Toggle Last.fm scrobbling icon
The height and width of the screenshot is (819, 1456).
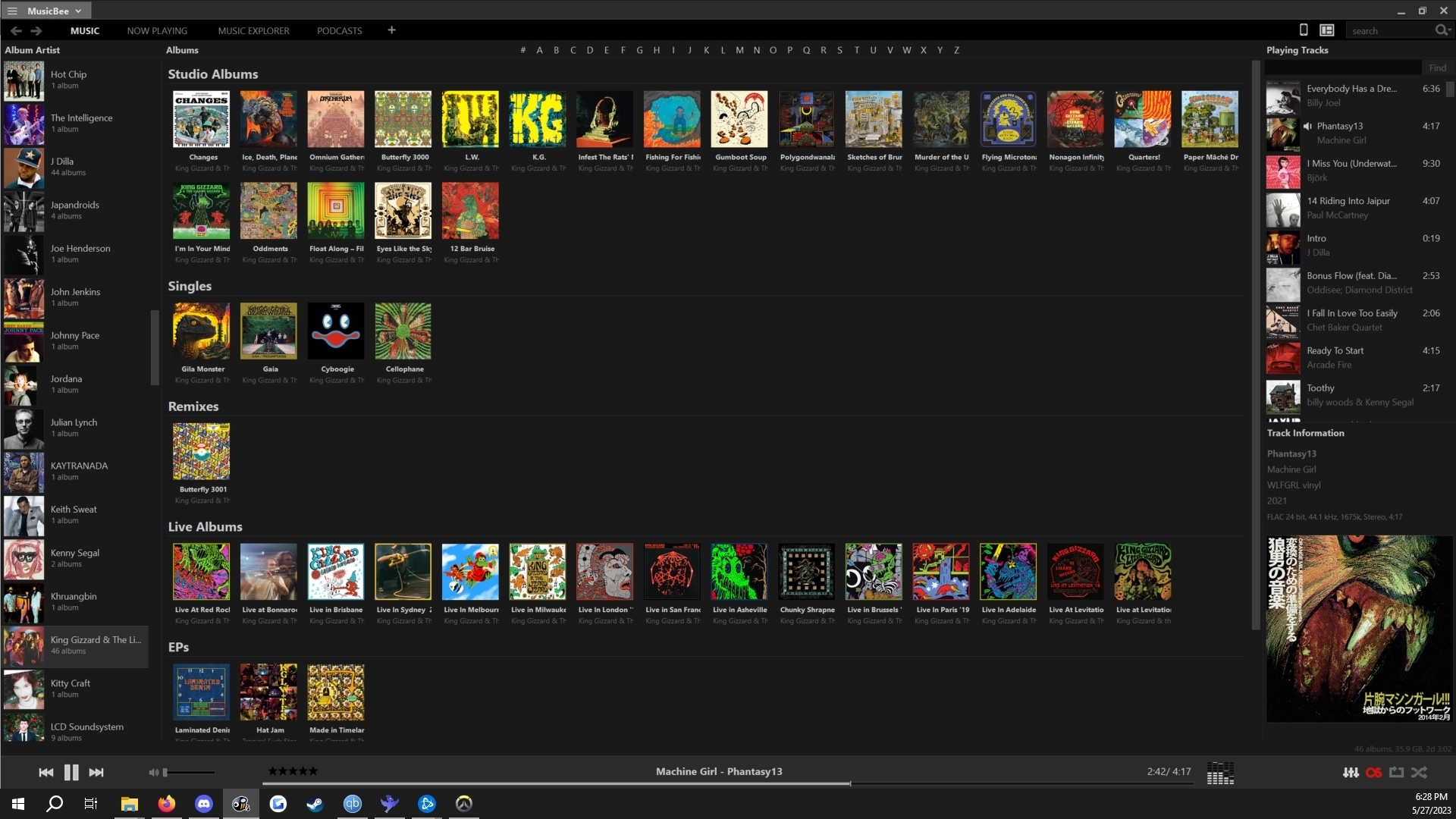coord(1373,773)
